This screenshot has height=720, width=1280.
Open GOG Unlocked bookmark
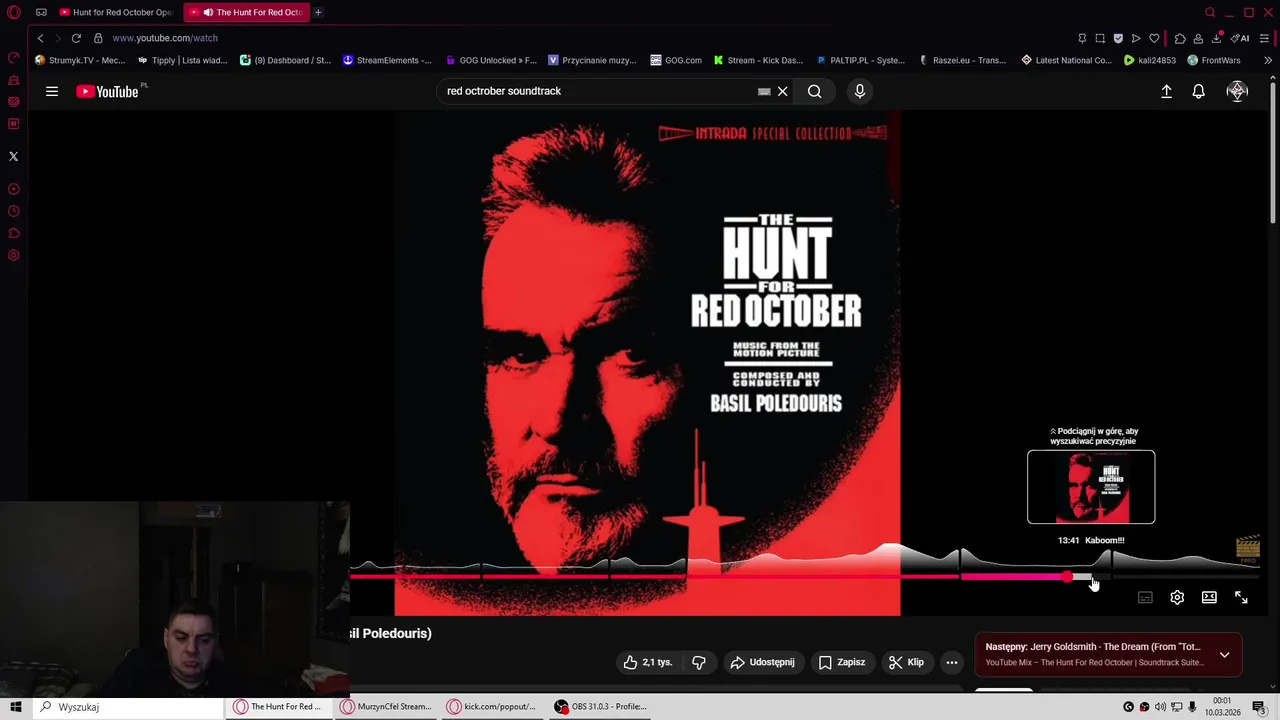(x=491, y=60)
